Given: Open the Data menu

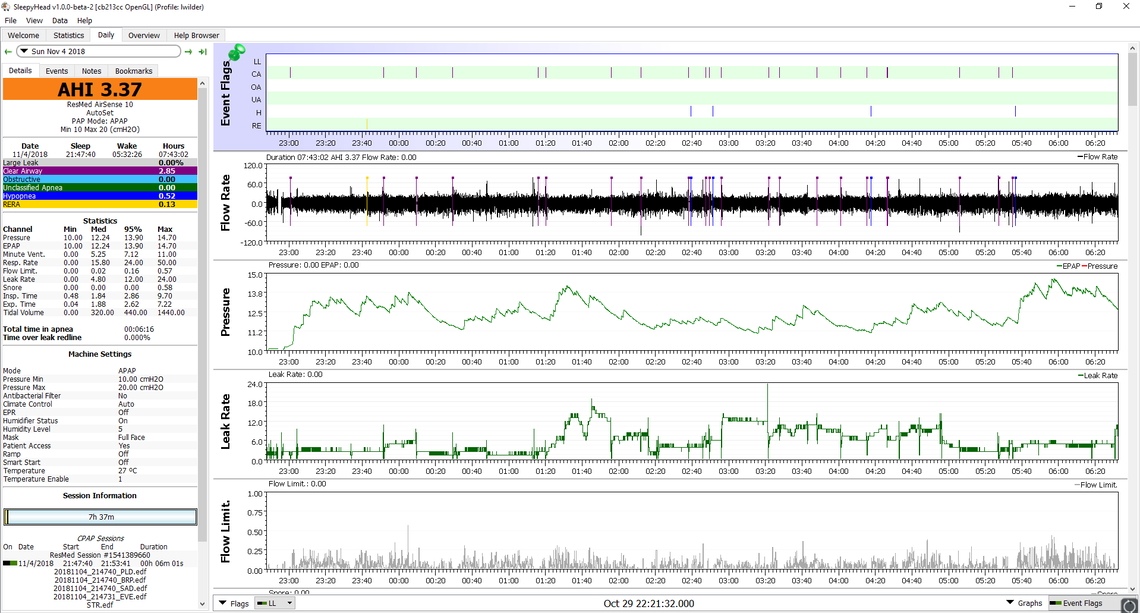Looking at the screenshot, I should pos(60,20).
